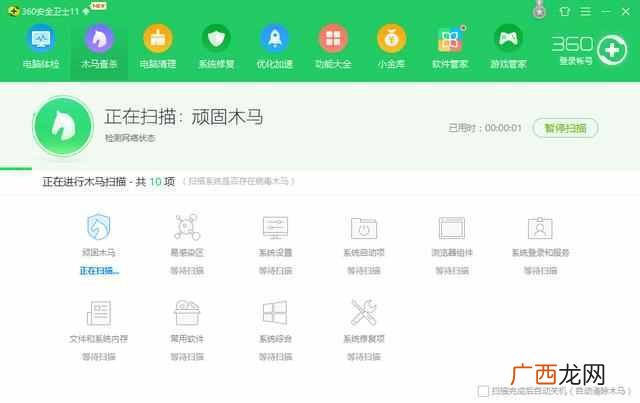The height and width of the screenshot is (403, 640).
Task: Select the 常用软件 box icon
Action: tap(187, 313)
